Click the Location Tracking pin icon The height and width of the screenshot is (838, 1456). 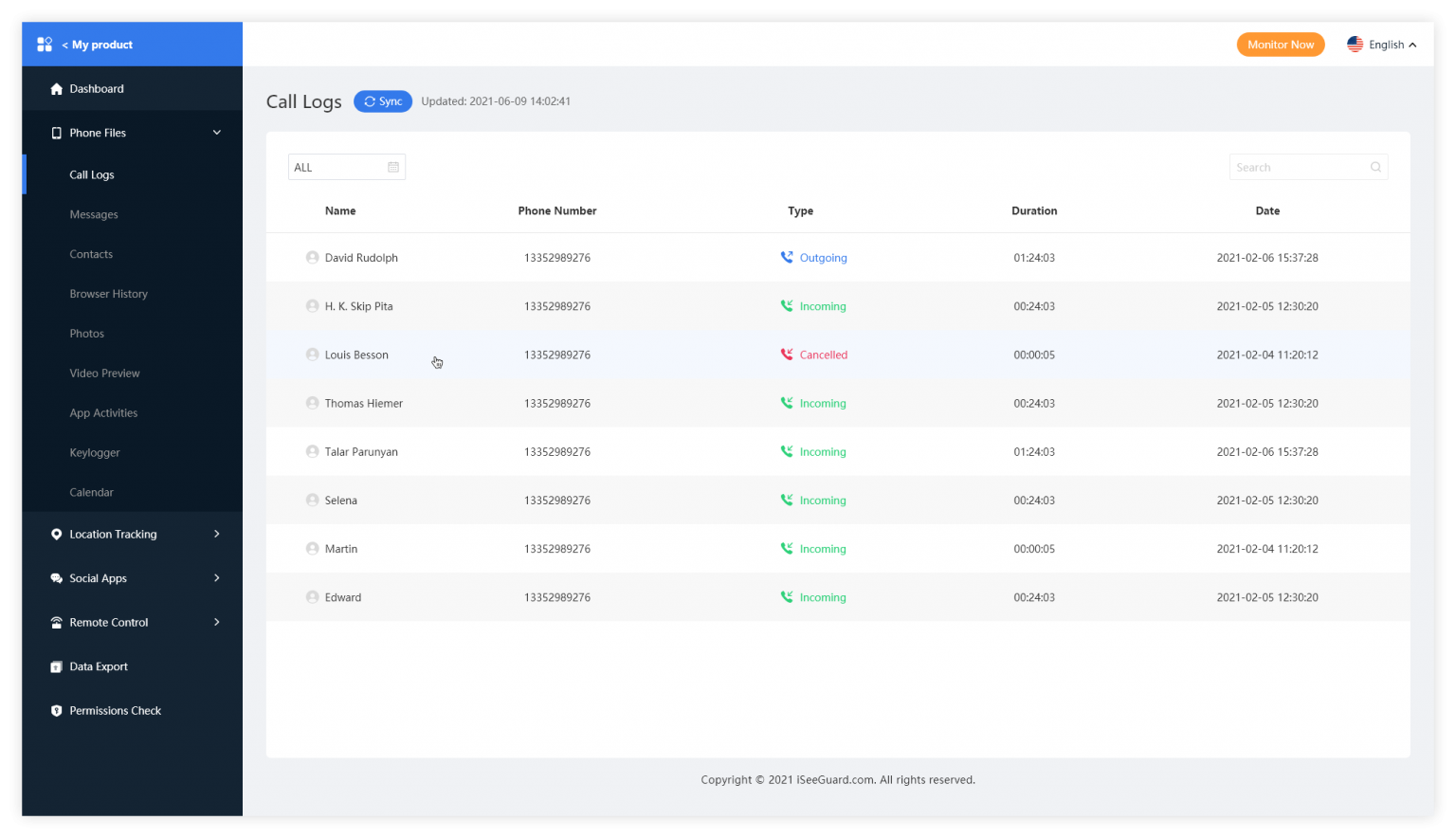(57, 534)
